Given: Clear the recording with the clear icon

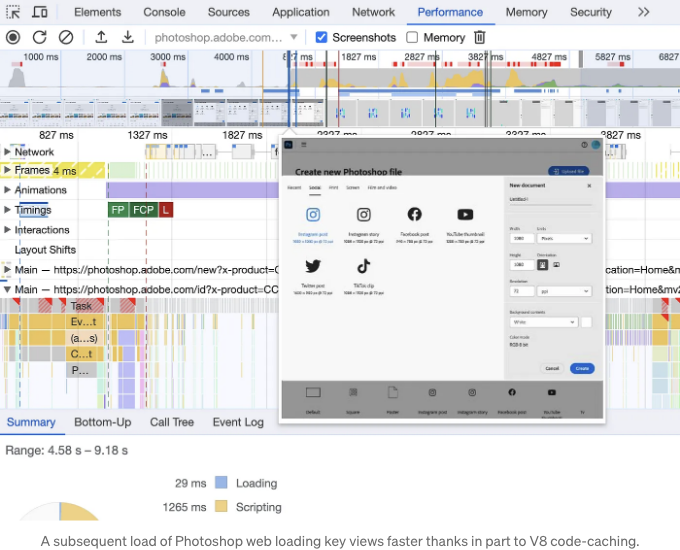Looking at the screenshot, I should coord(66,37).
